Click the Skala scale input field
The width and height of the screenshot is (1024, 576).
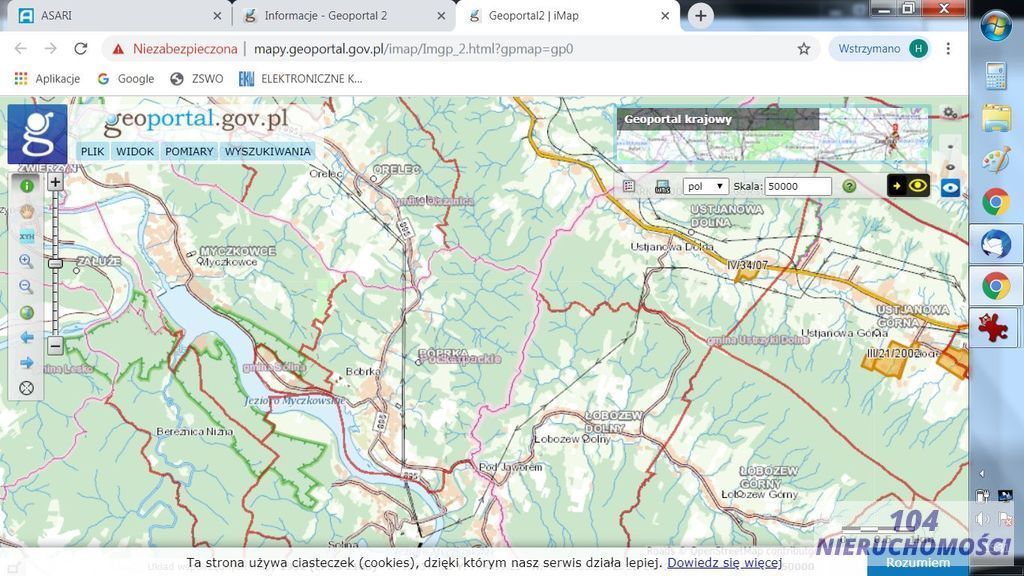(x=798, y=187)
